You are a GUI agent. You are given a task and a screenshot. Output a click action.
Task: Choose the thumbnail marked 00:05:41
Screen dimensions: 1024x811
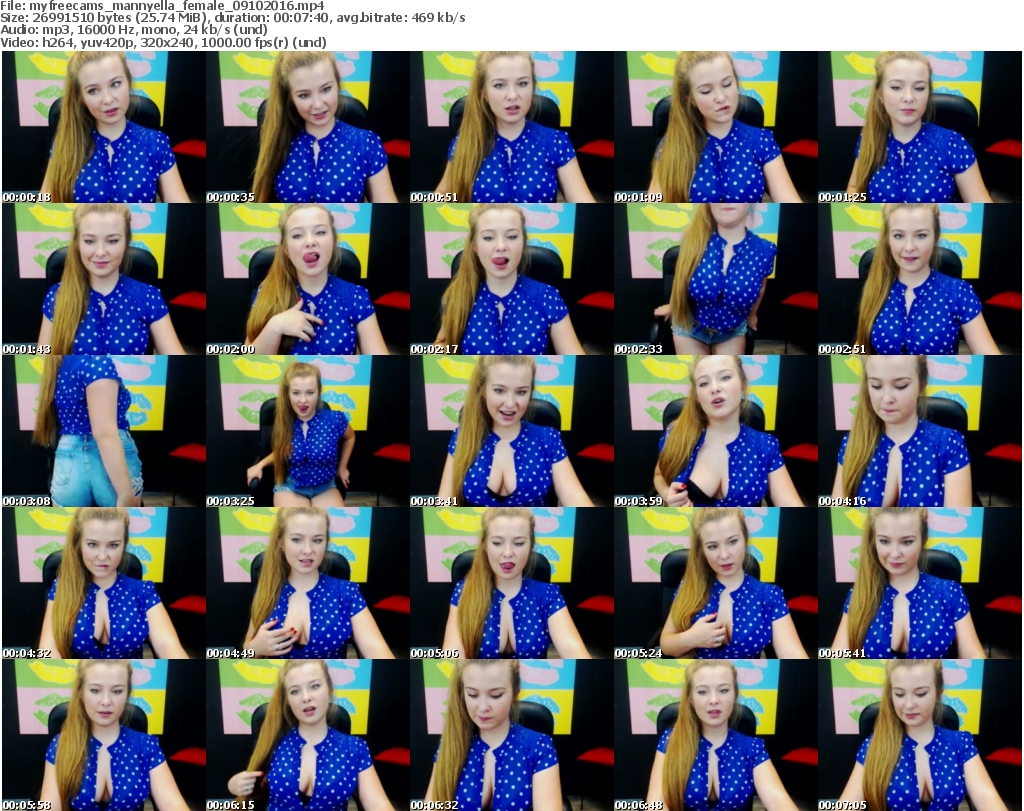point(920,583)
